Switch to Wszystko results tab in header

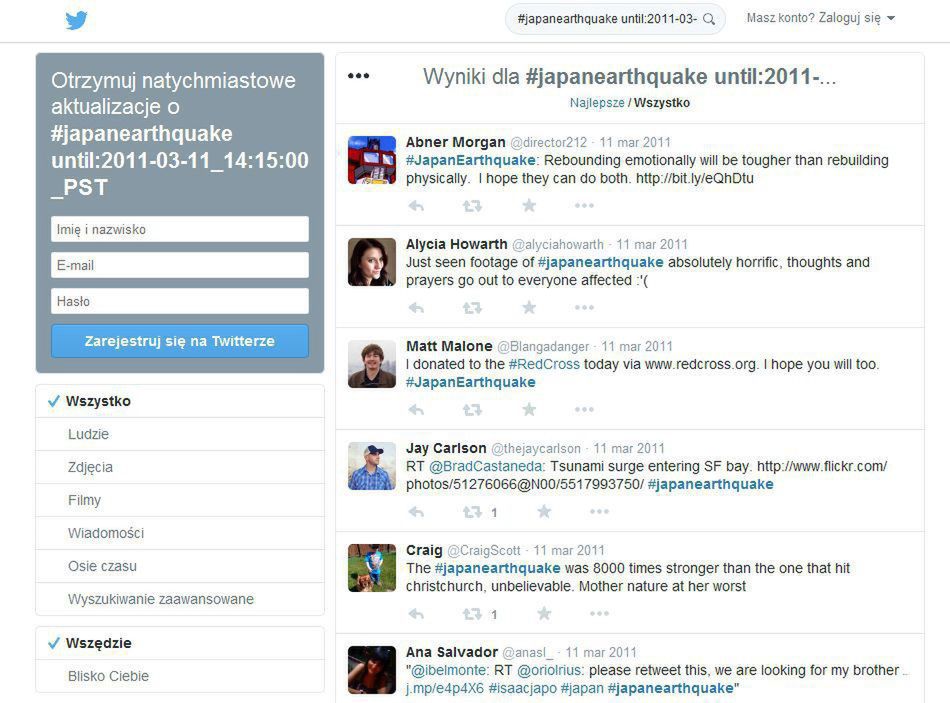[x=662, y=102]
